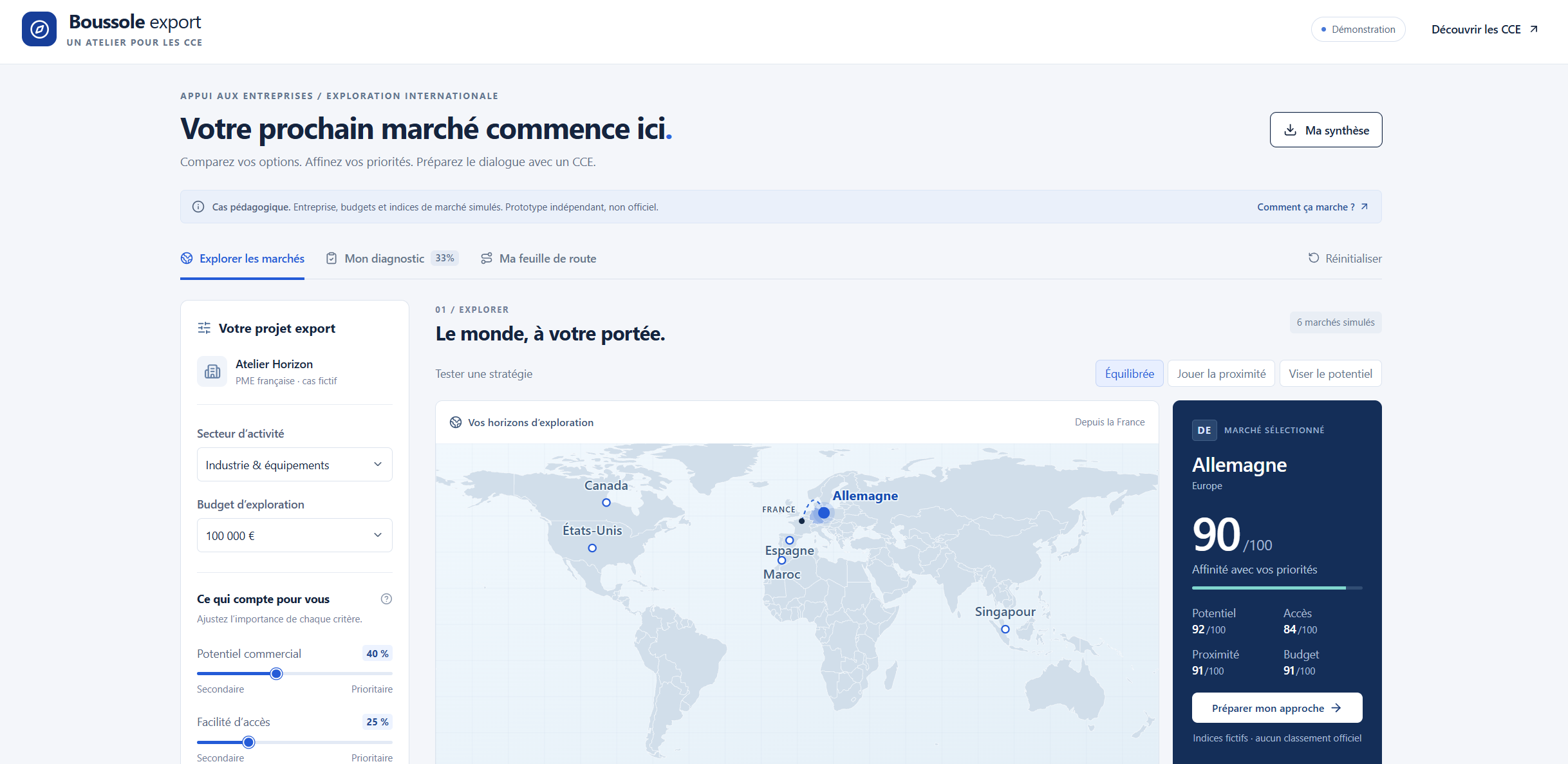The image size is (1568, 764).
Task: Select the États-Unis map marker
Action: point(592,548)
